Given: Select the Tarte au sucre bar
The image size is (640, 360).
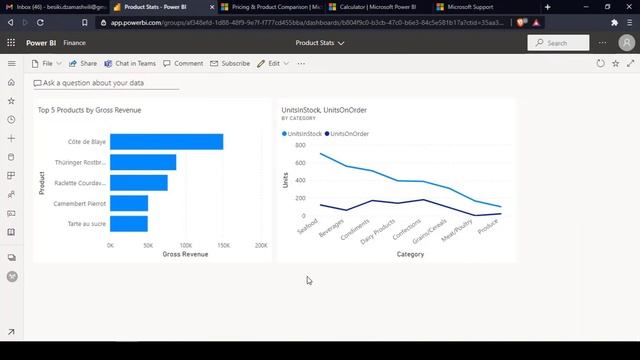Looking at the screenshot, I should 129,224.
